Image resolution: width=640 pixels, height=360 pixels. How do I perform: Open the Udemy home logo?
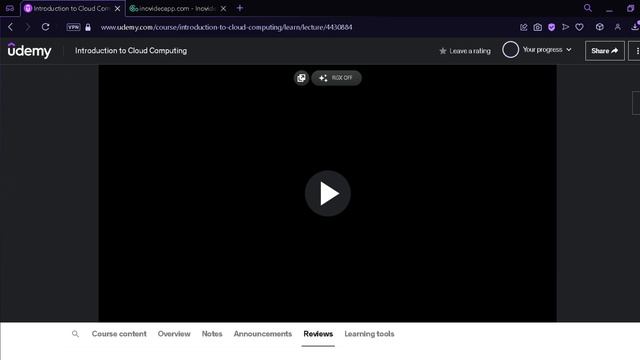pyautogui.click(x=29, y=51)
